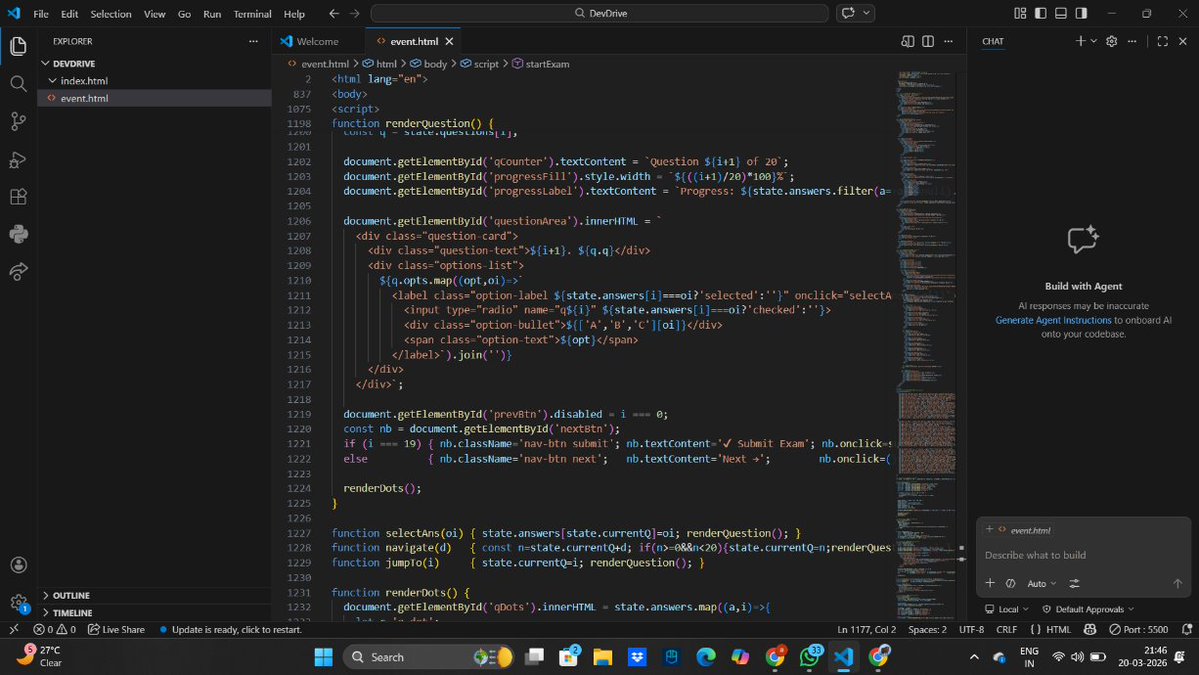Screen dimensions: 1199x675
Task: Open chat settings gear icon
Action: (1112, 41)
